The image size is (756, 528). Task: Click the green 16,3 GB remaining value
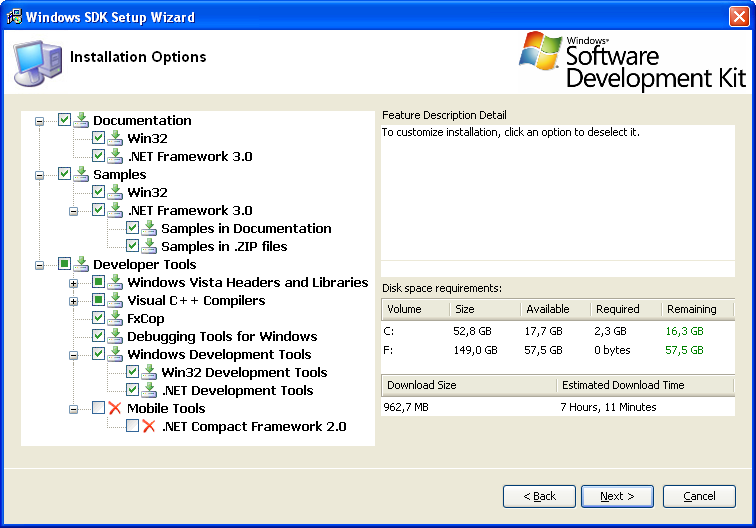tap(684, 331)
